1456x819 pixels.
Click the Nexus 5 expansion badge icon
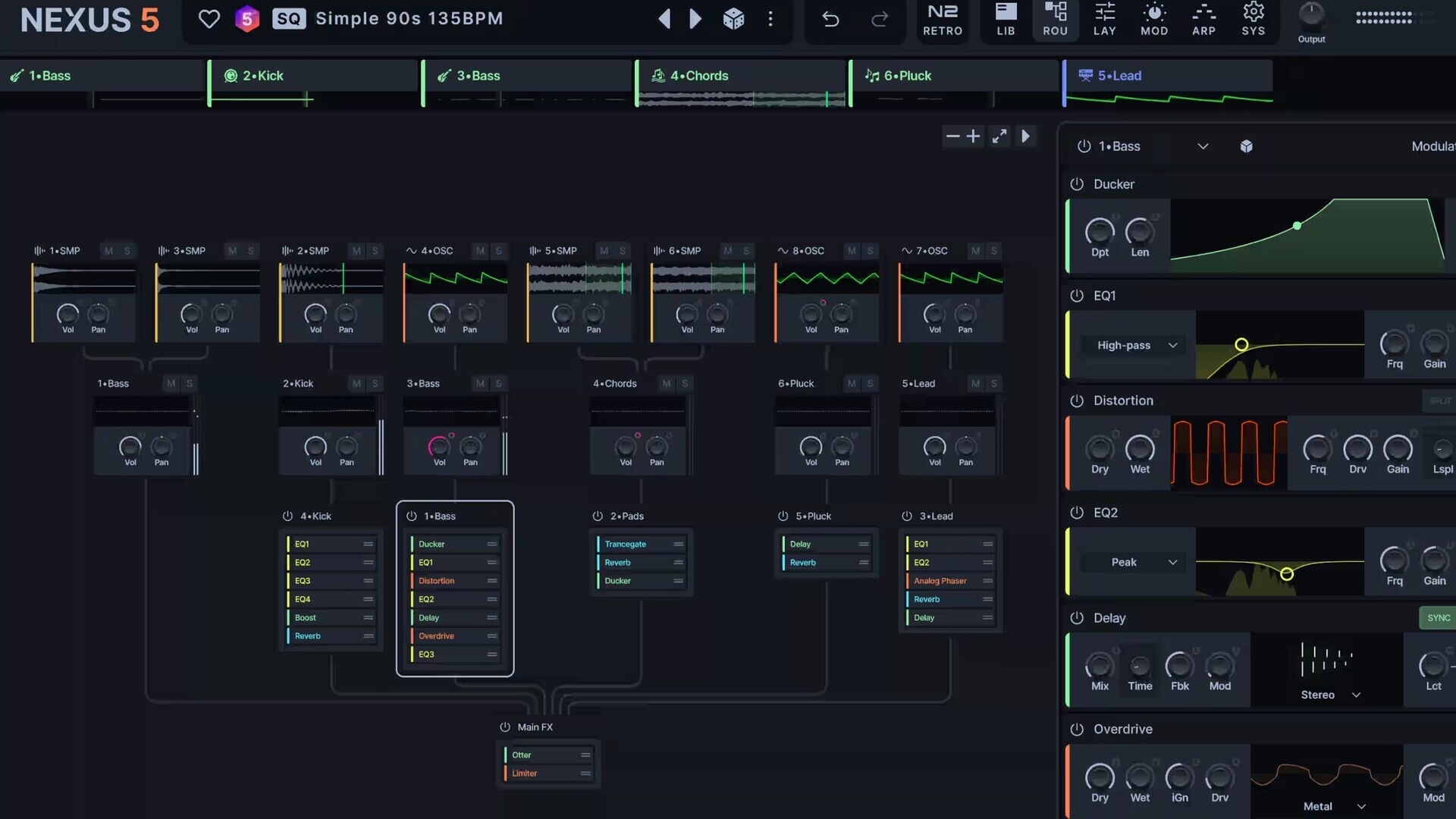tap(246, 19)
